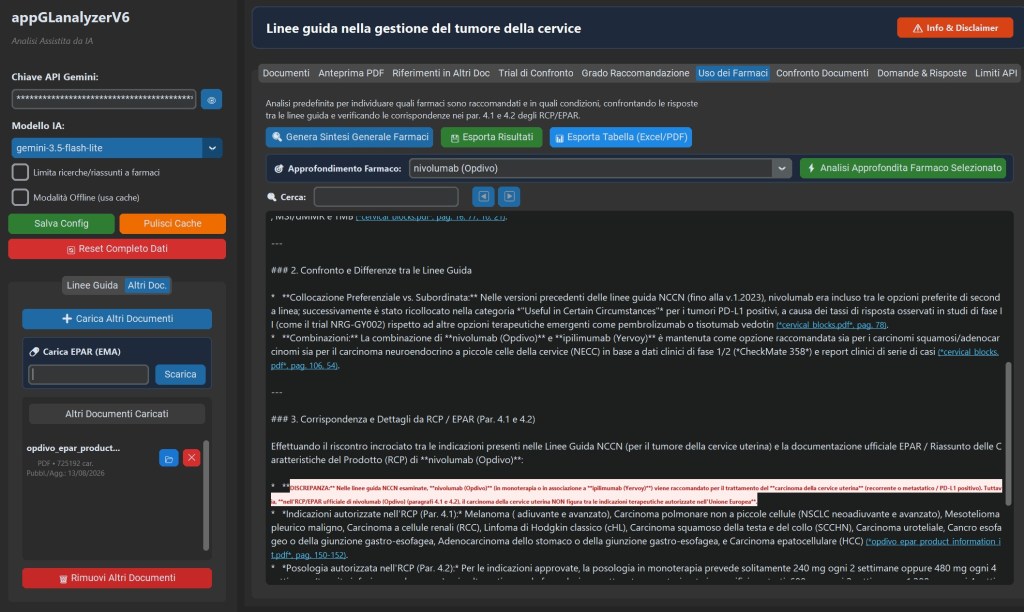
Task: Switch to the Linee Guida tab
Action: (x=92, y=285)
